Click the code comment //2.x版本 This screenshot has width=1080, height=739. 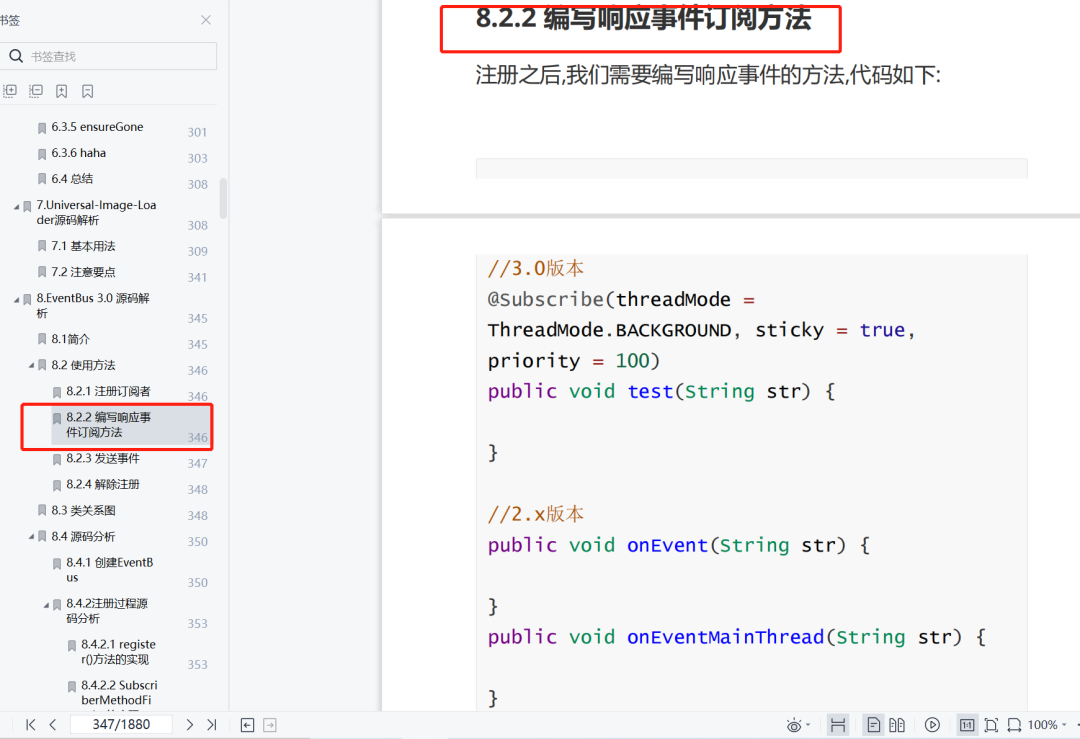tap(535, 514)
